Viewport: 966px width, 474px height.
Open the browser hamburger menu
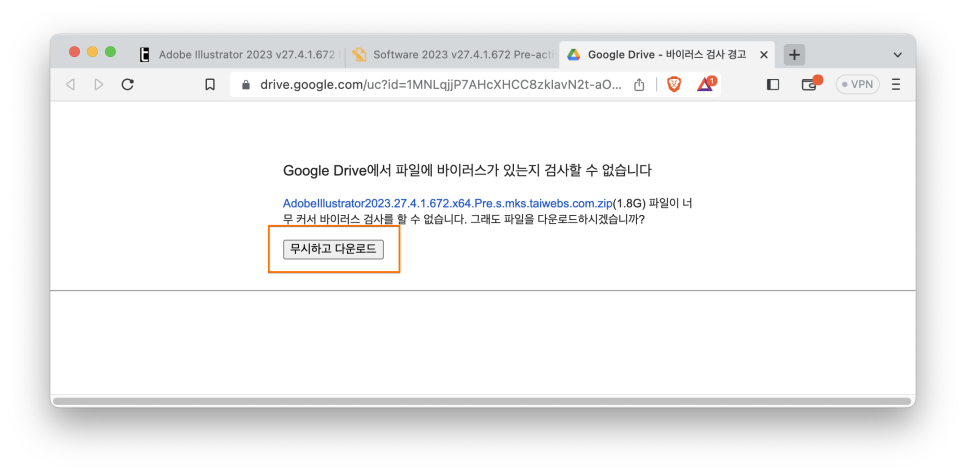point(896,84)
